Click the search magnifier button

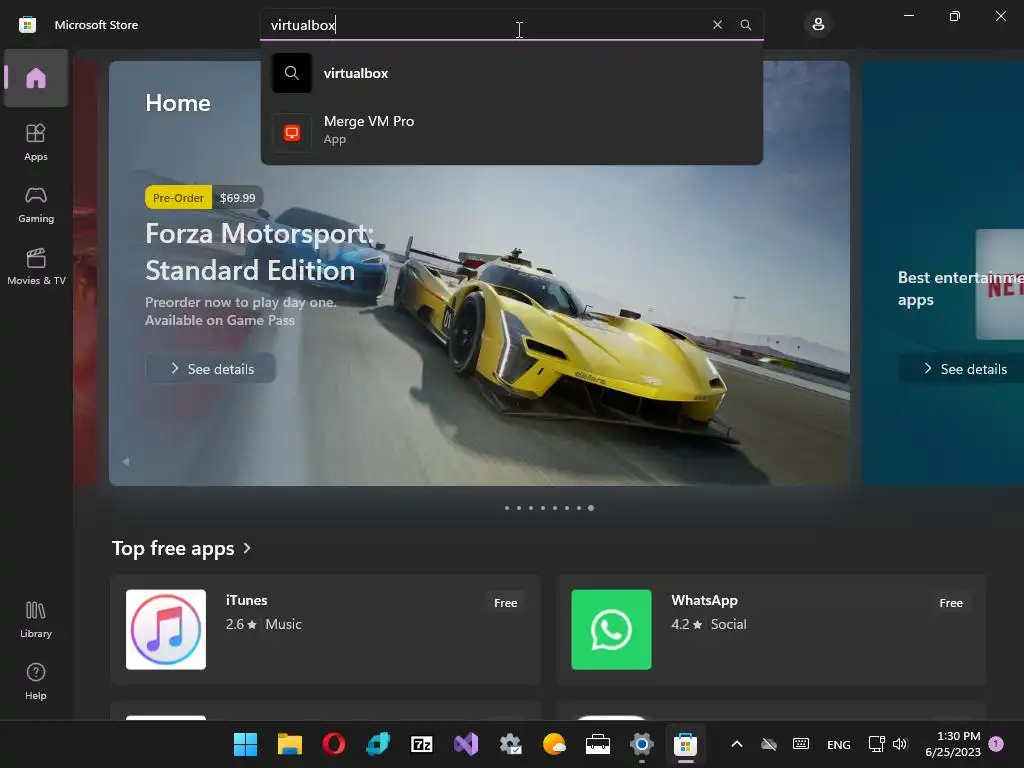coord(746,25)
